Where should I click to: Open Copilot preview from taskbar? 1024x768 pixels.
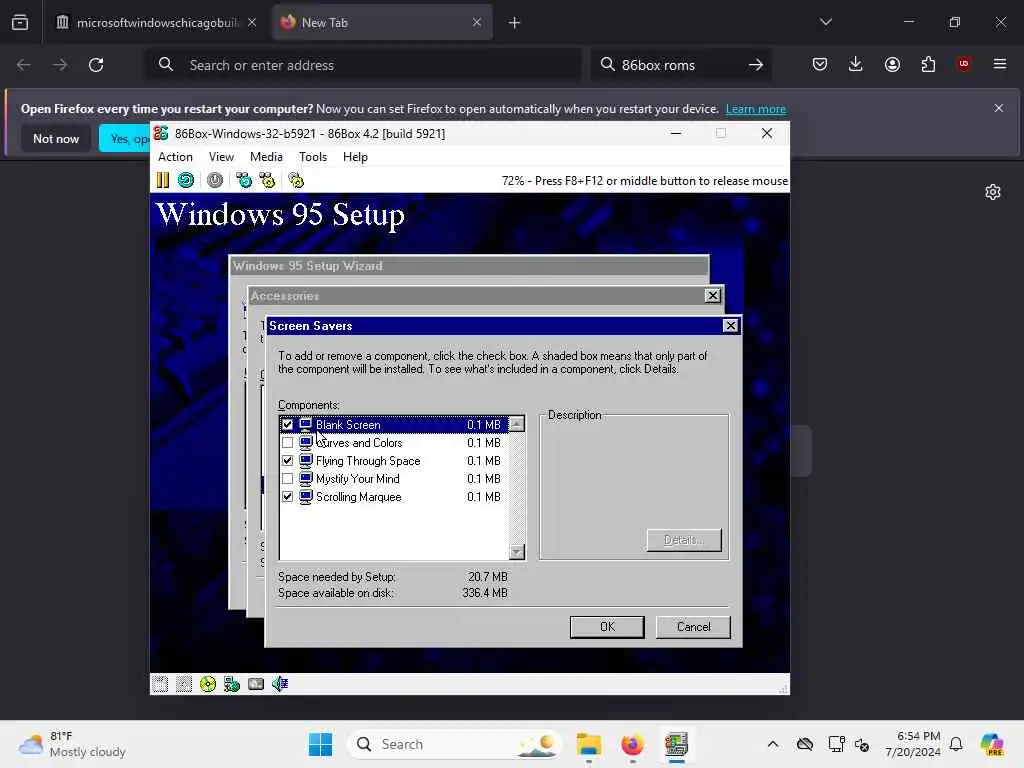coord(993,744)
